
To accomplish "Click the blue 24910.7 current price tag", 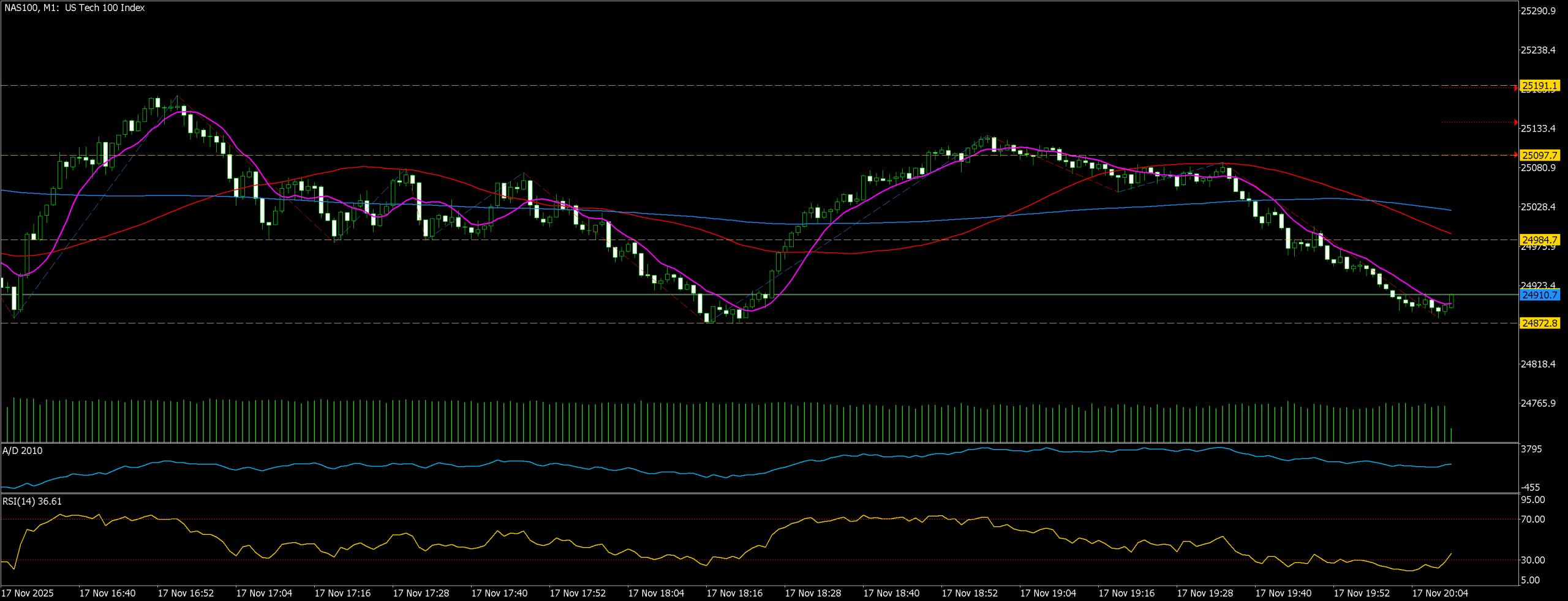I will click(x=1539, y=295).
